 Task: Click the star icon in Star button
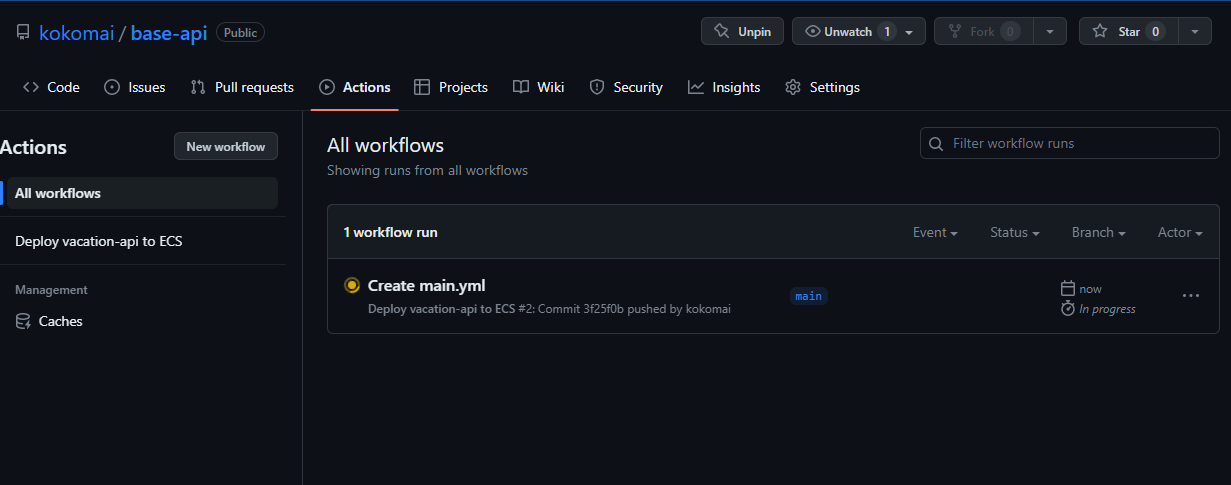tap(1100, 32)
